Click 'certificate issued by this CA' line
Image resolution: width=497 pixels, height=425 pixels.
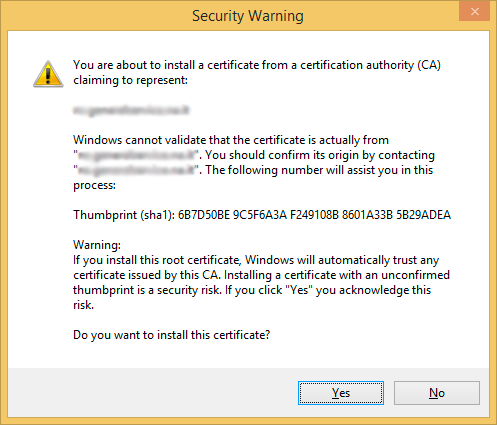(x=261, y=275)
